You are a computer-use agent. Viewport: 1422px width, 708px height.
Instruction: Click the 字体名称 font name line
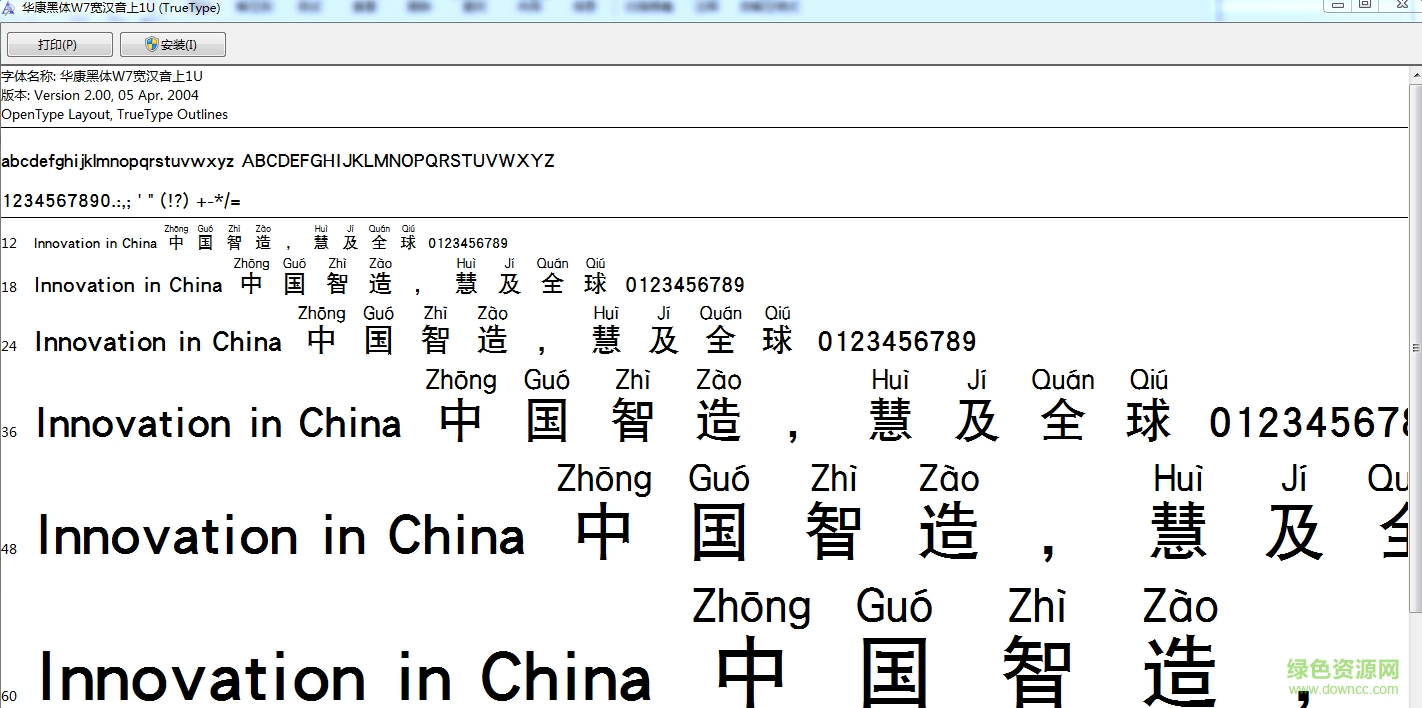click(102, 76)
